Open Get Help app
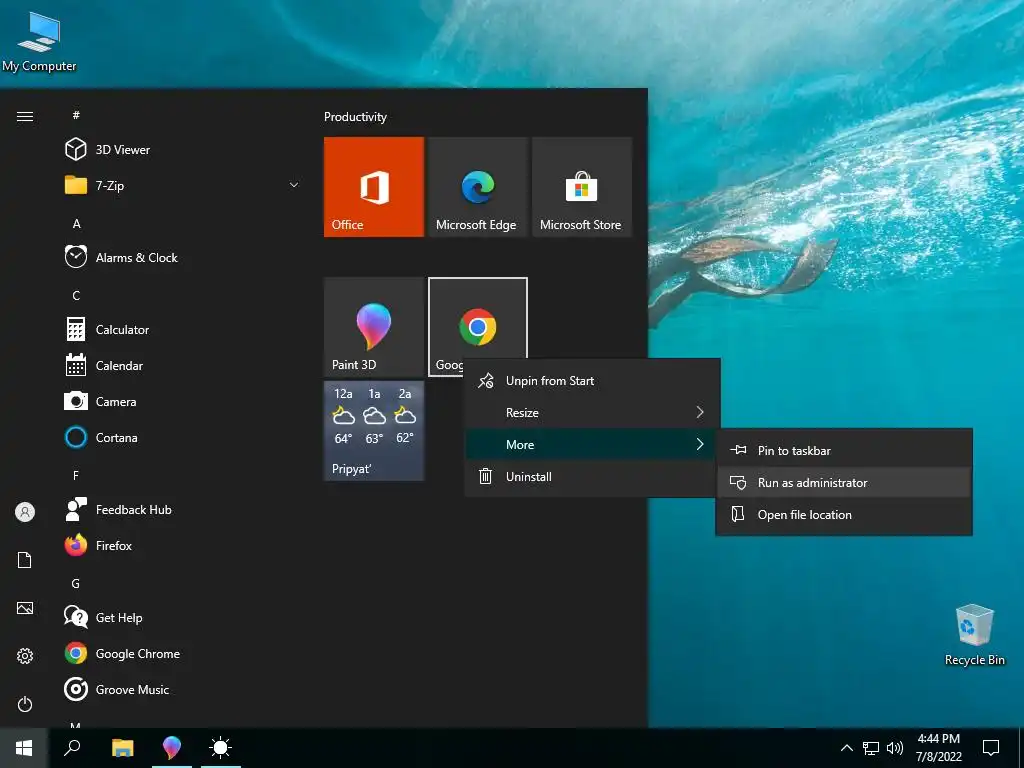This screenshot has height=768, width=1024. pos(183,617)
